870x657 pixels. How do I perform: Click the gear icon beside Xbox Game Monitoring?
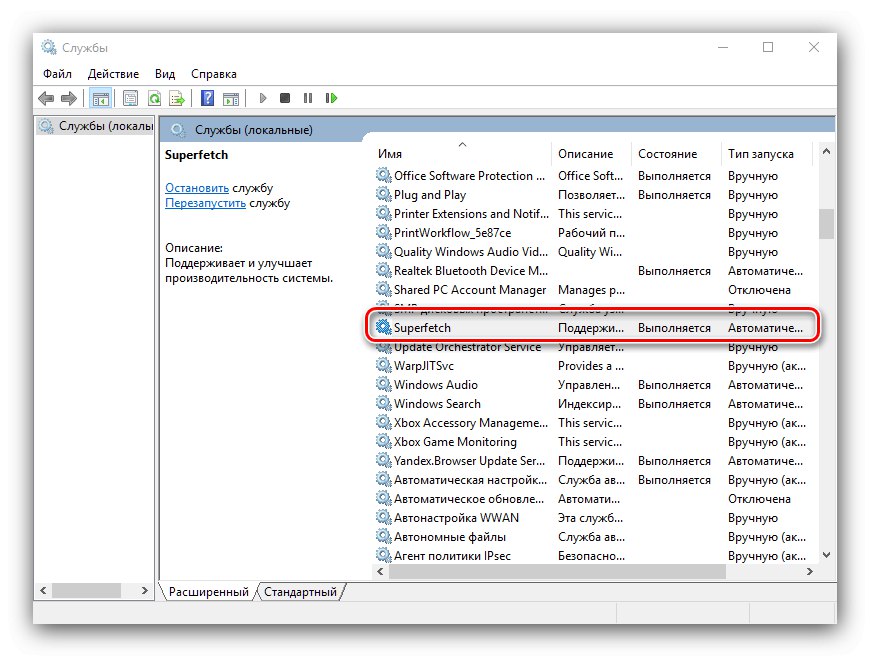click(x=383, y=441)
